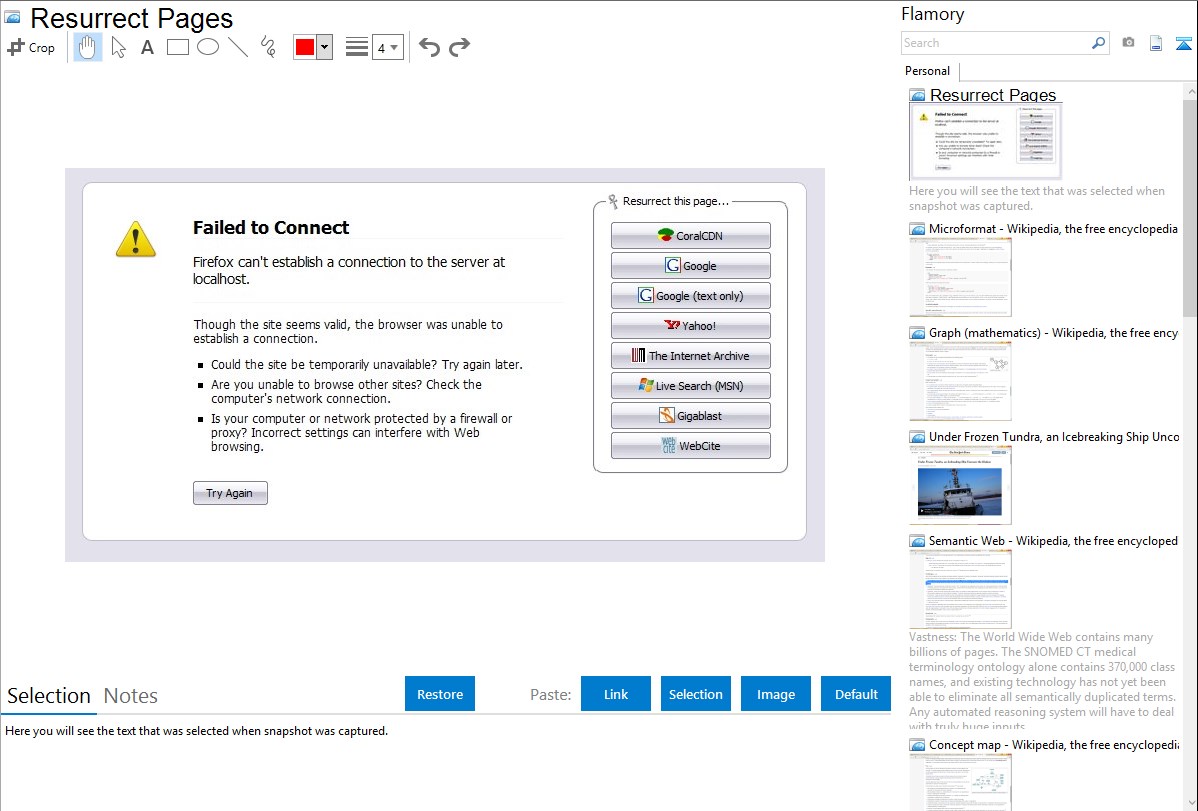Open Graph (mathematics) snapshot title
The image size is (1198, 811).
click(x=1053, y=333)
